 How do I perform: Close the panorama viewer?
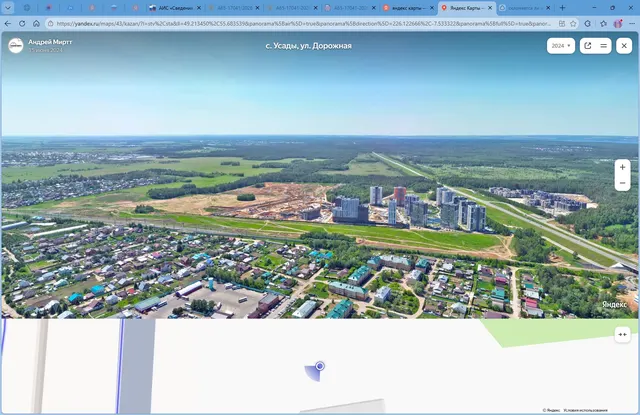click(624, 46)
